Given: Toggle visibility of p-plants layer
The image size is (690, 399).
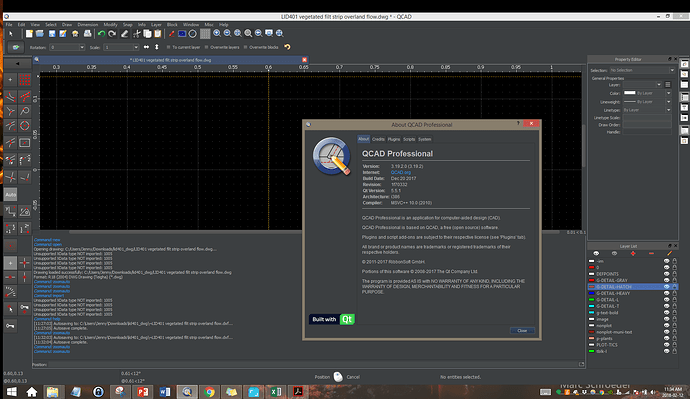Looking at the screenshot, I should pyautogui.click(x=666, y=338).
